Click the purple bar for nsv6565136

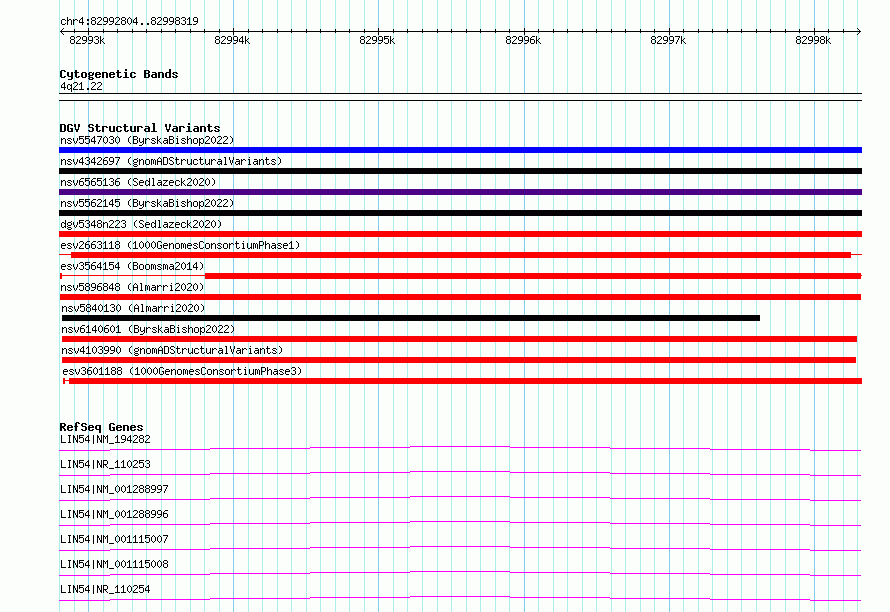(460, 192)
